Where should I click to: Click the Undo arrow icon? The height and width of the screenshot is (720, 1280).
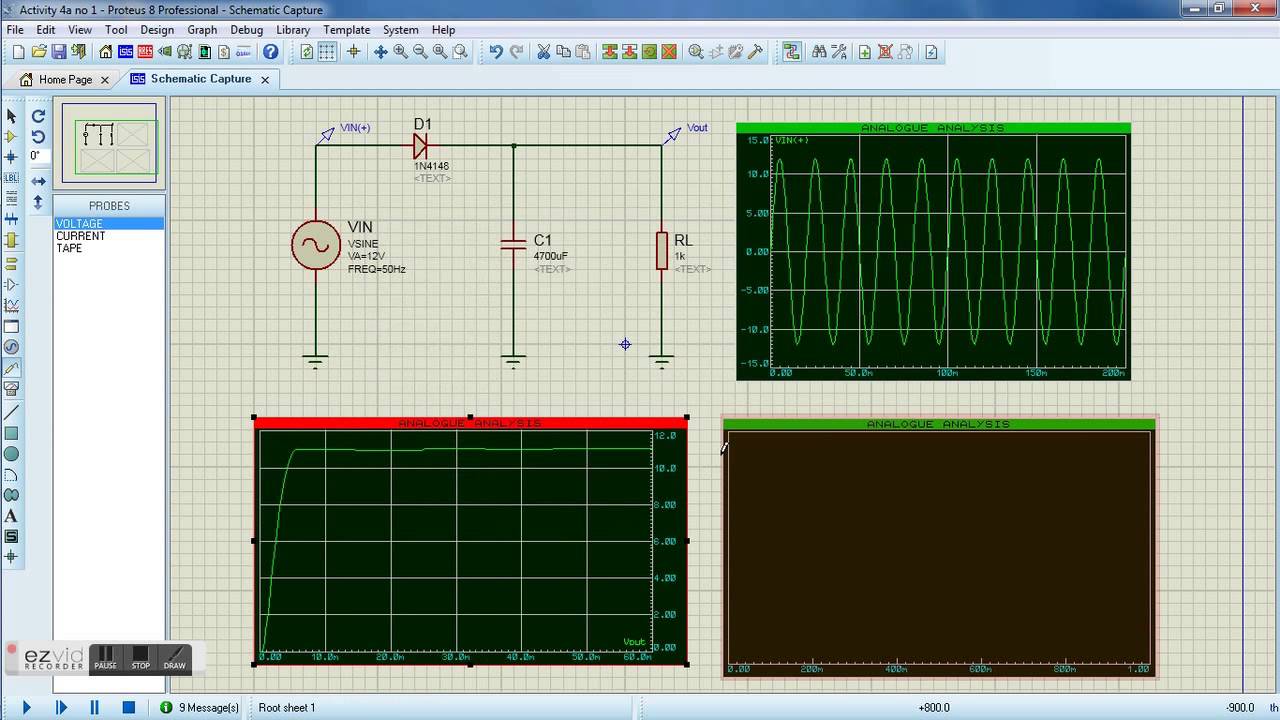[x=496, y=52]
